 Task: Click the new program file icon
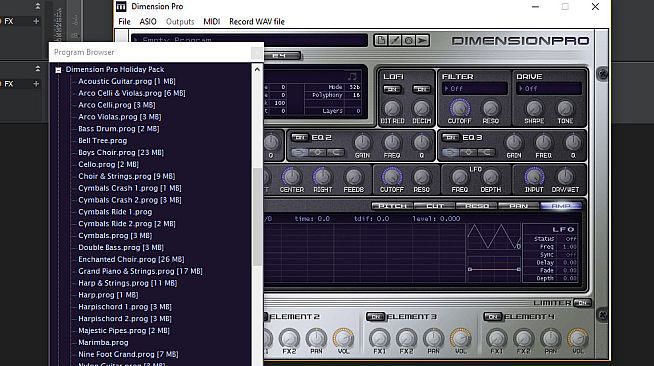(380, 40)
